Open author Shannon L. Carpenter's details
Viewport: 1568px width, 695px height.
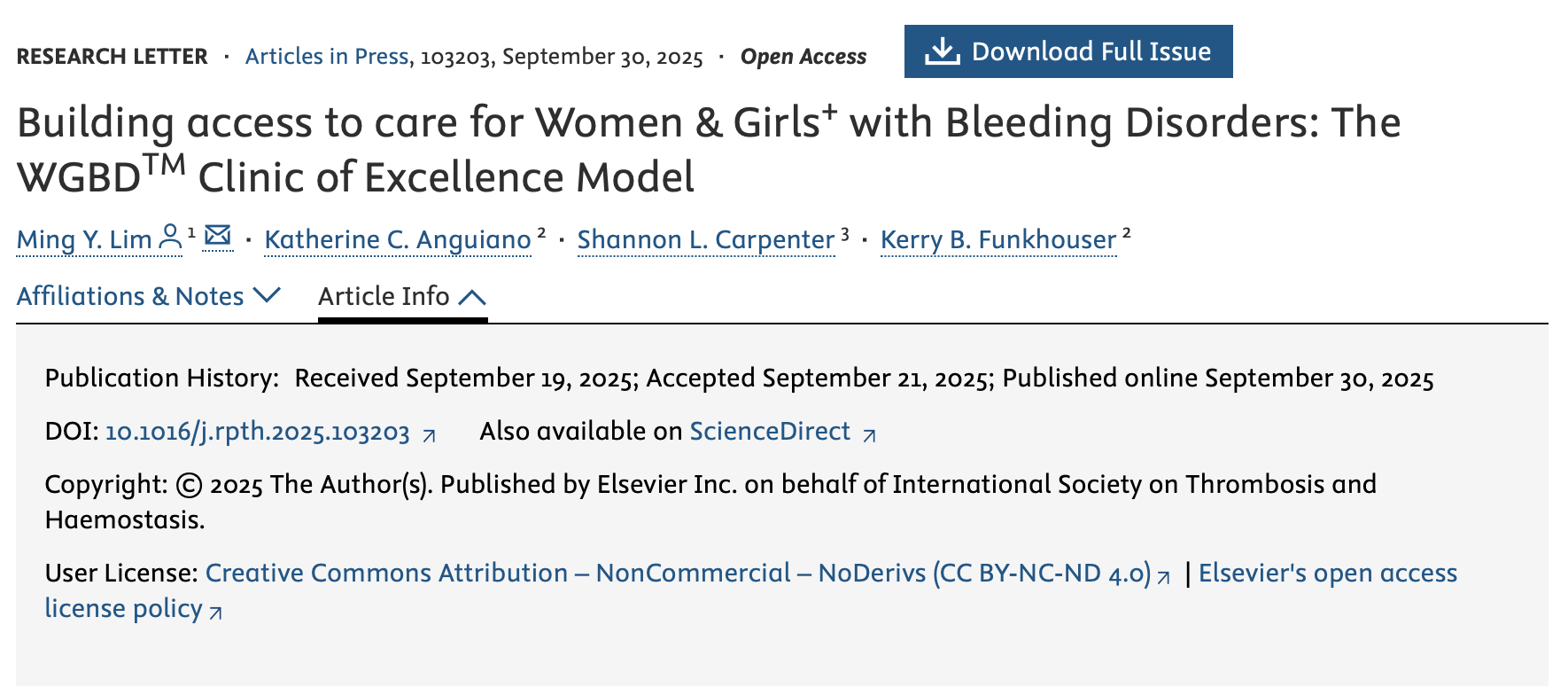[x=706, y=239]
